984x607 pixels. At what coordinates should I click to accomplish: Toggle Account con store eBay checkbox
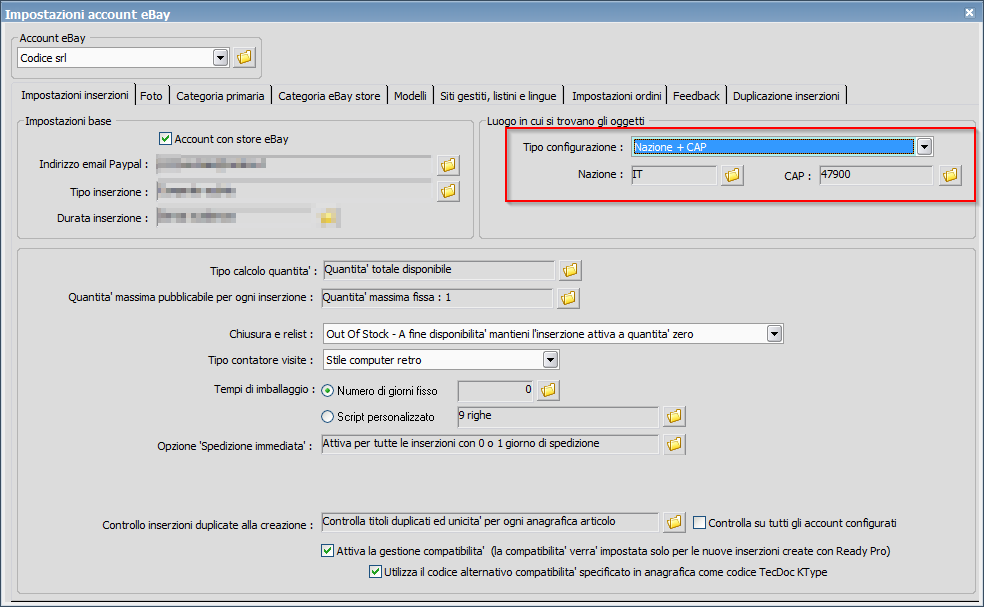[x=165, y=139]
